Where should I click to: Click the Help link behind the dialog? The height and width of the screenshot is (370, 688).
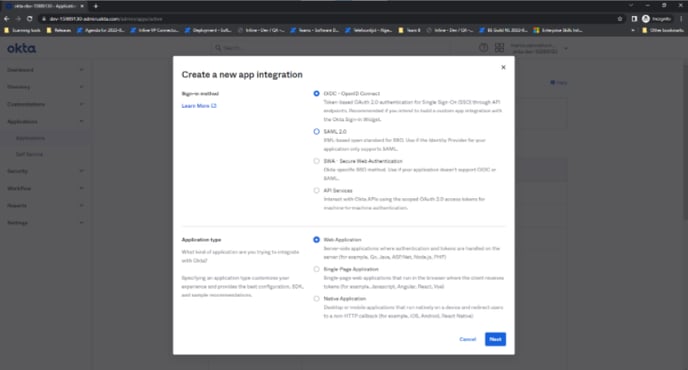coord(559,83)
